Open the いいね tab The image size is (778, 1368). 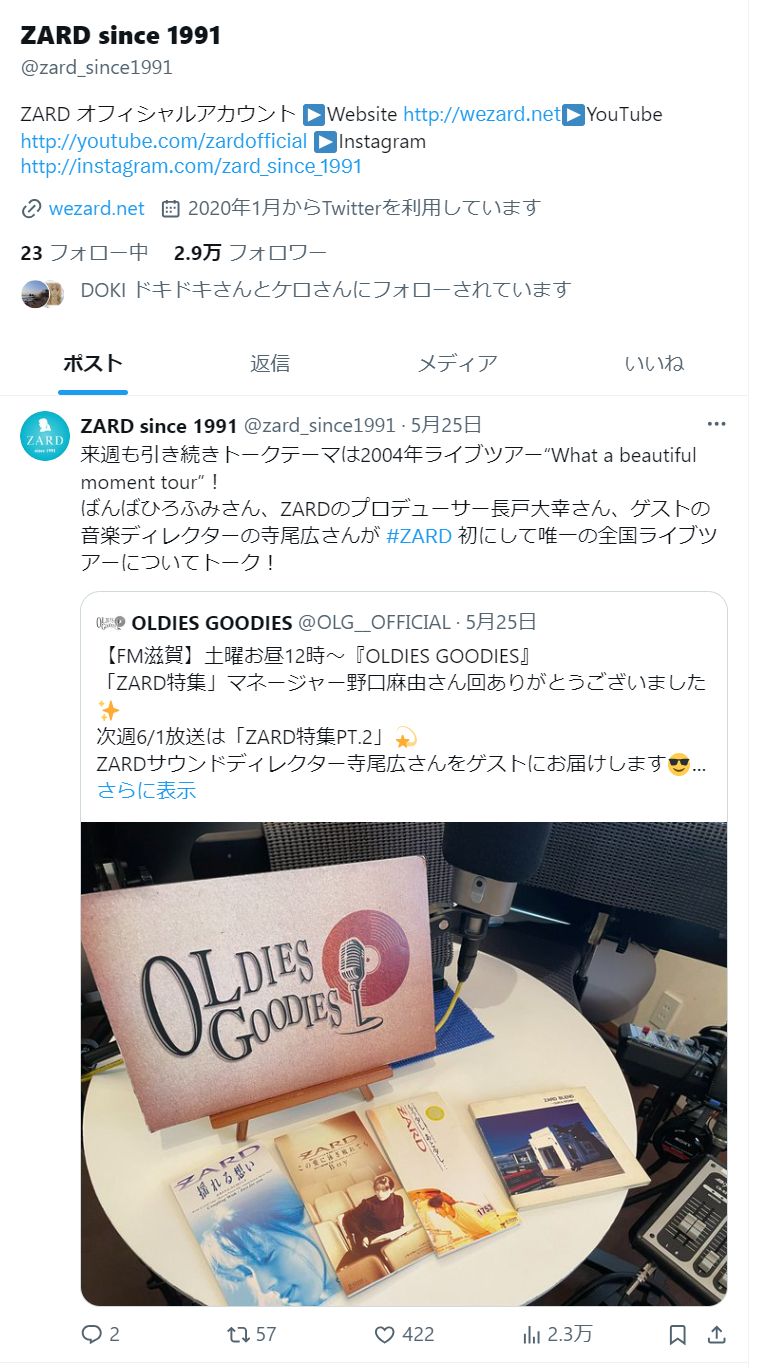tap(654, 363)
